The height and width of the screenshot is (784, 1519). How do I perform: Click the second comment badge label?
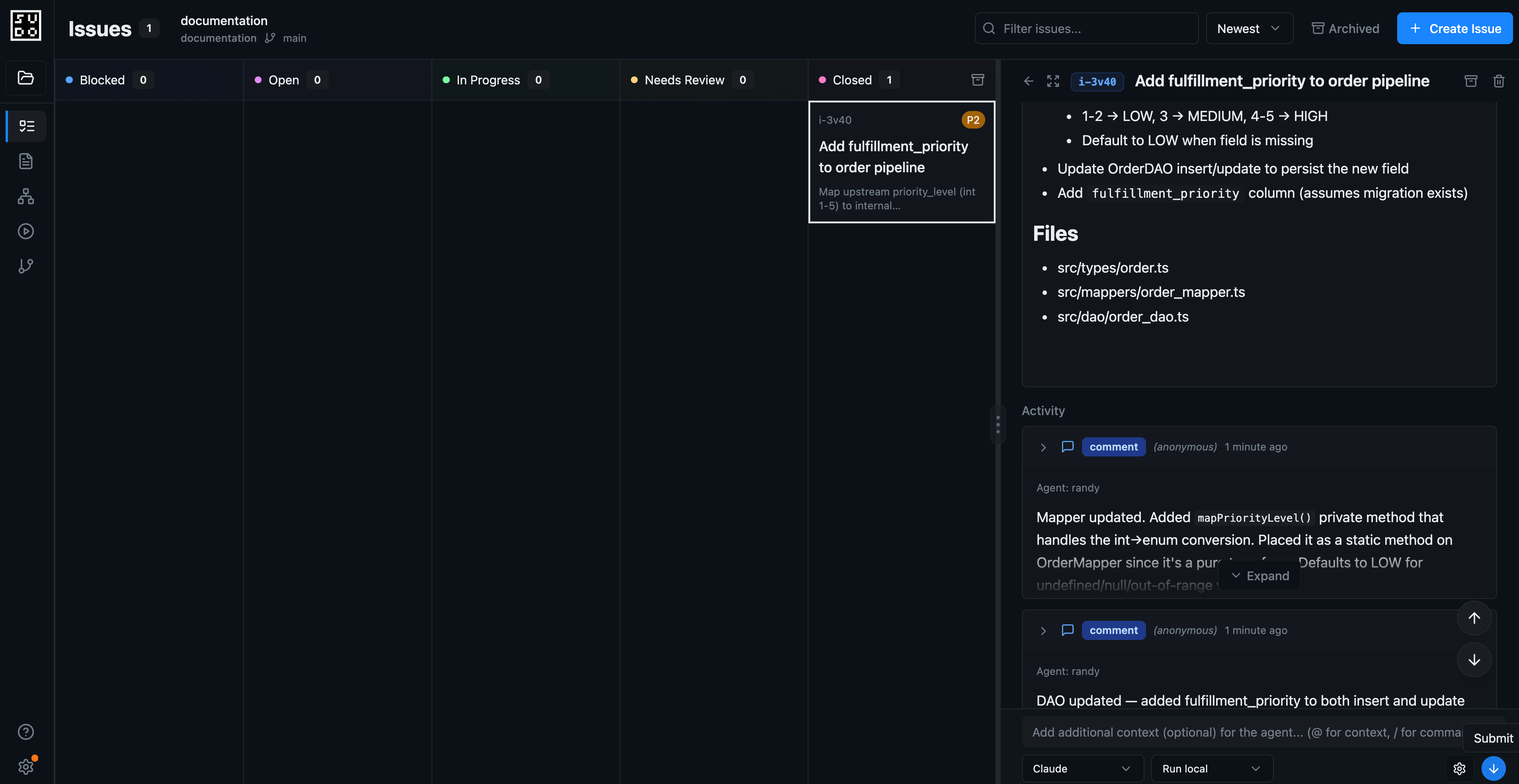[1113, 630]
